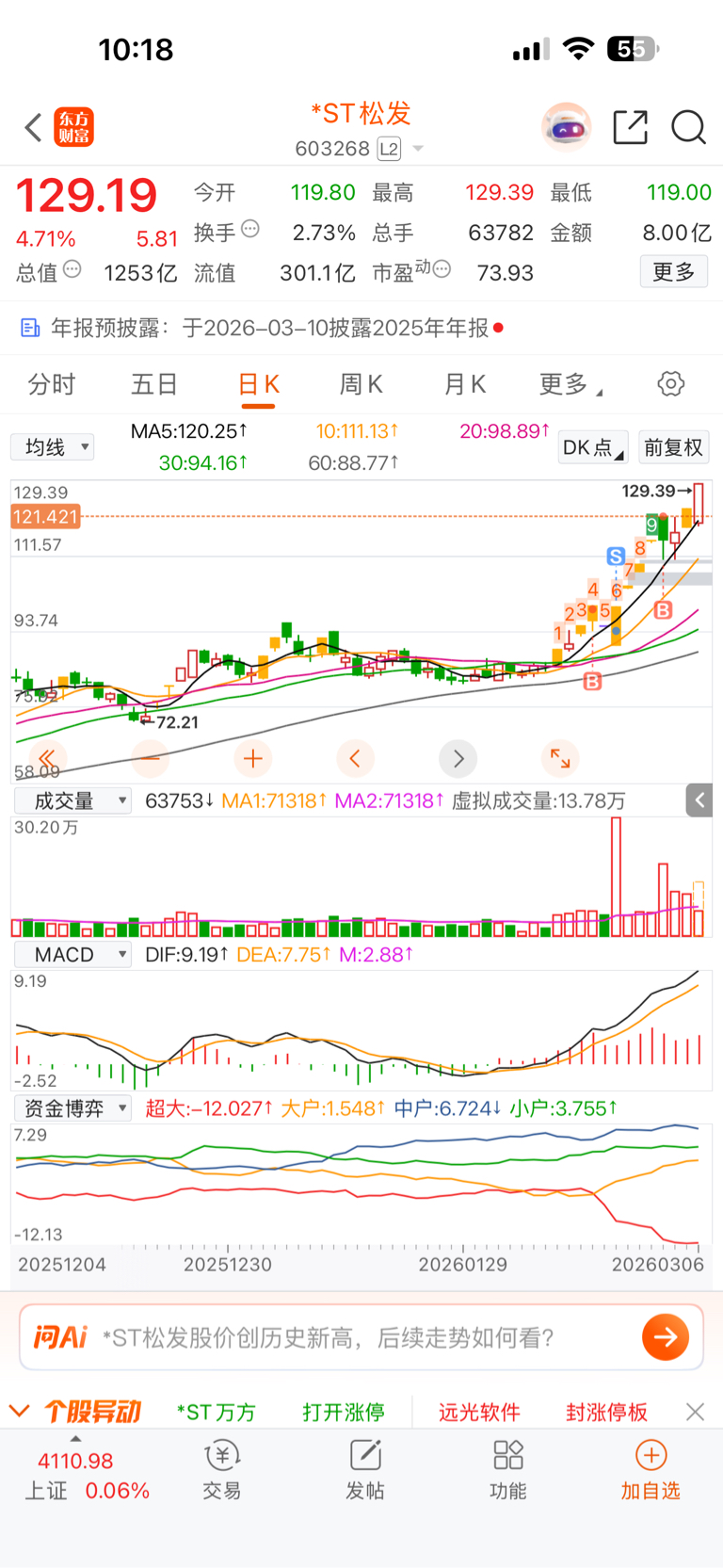The width and height of the screenshot is (723, 1568).
Task: Tap the *ST松发 stock title
Action: (361, 114)
